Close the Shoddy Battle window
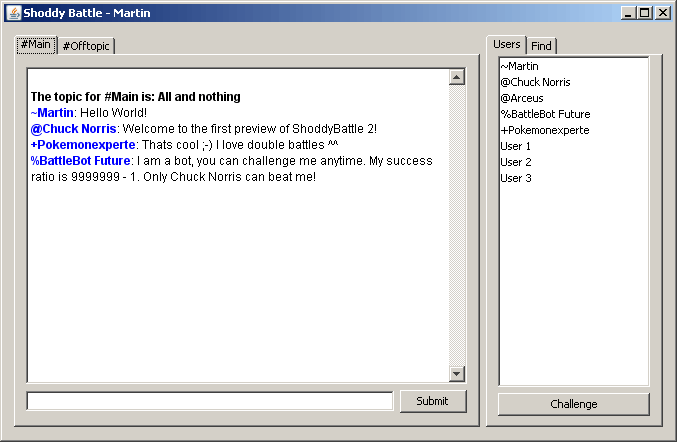 (662, 13)
